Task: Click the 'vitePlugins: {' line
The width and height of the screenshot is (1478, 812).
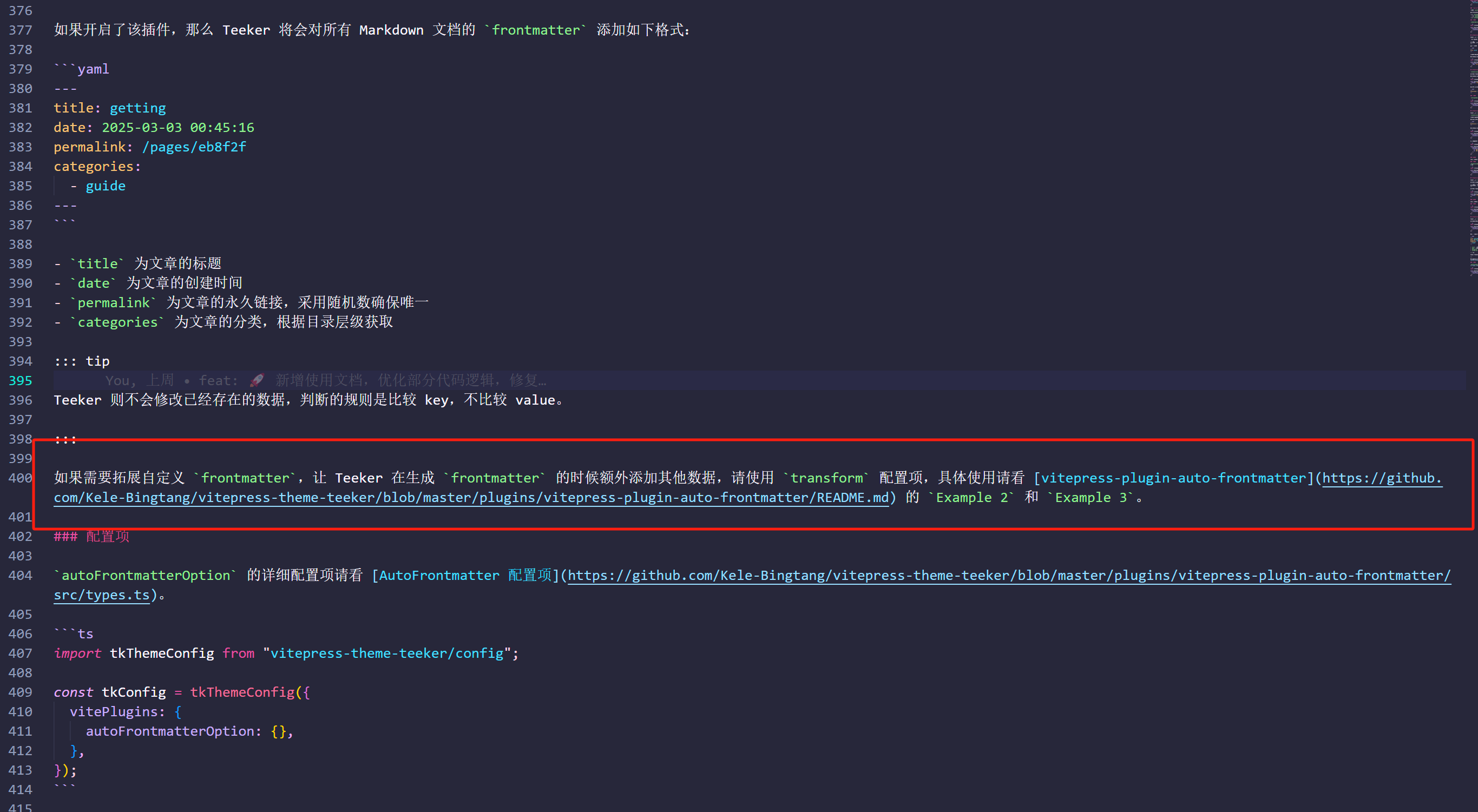Action: [x=126, y=711]
